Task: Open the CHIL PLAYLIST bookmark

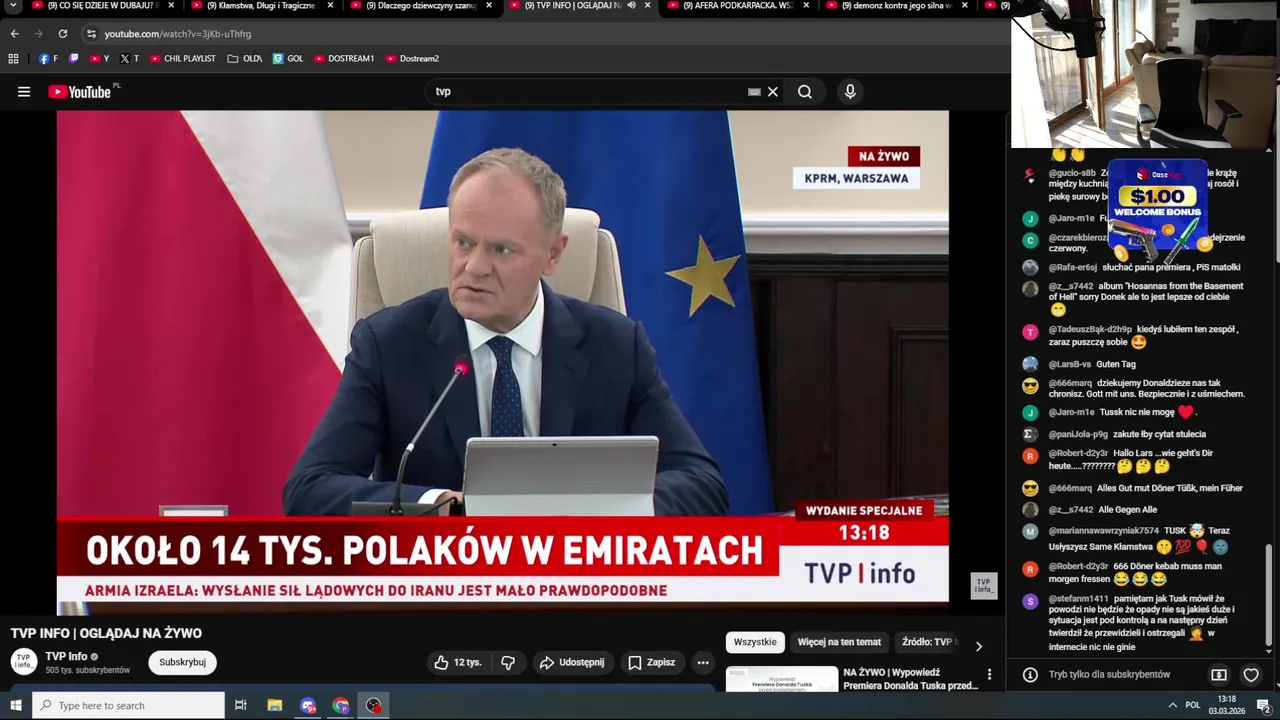Action: pyautogui.click(x=182, y=59)
